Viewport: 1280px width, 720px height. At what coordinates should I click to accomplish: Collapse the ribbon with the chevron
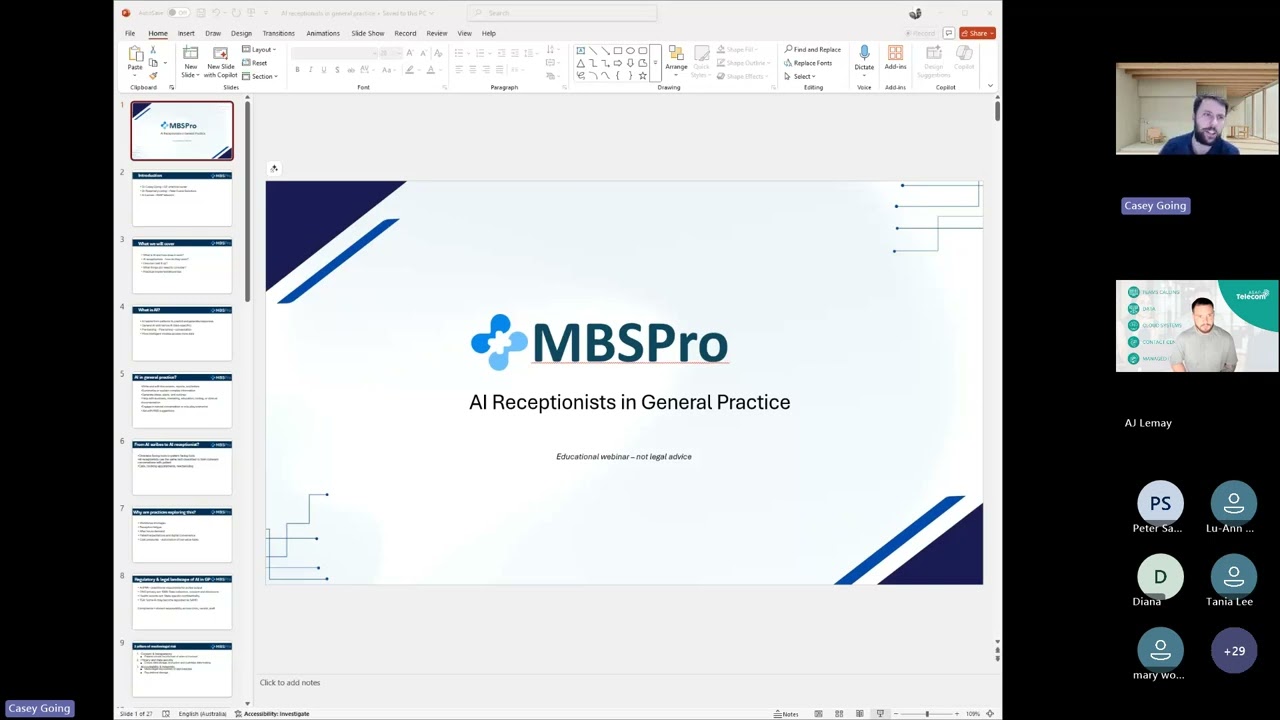click(x=990, y=87)
